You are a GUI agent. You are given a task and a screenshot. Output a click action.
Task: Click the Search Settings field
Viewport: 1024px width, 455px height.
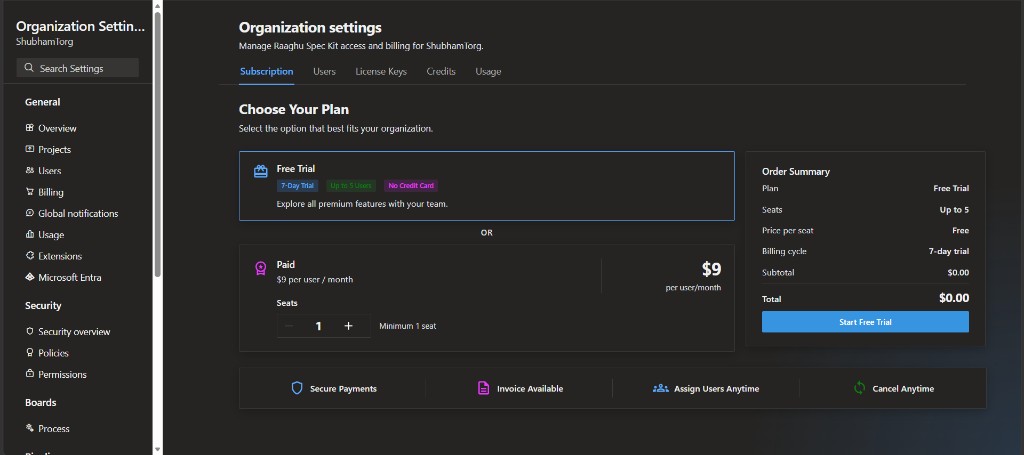point(78,68)
